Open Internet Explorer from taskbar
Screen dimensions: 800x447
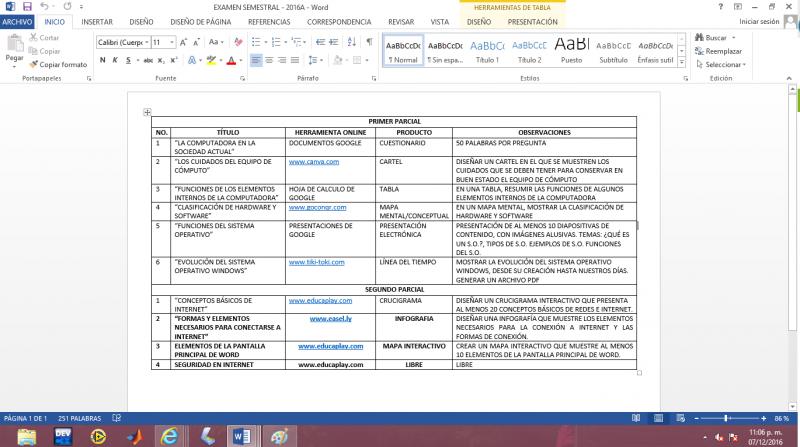(169, 437)
